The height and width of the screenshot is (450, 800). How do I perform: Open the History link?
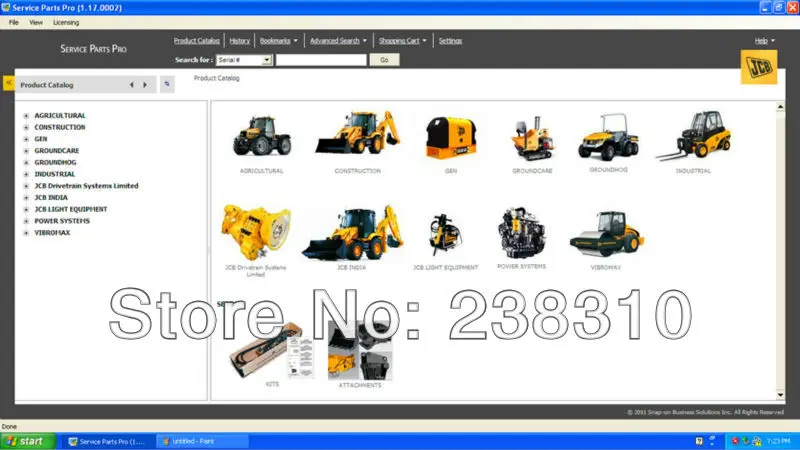(239, 41)
